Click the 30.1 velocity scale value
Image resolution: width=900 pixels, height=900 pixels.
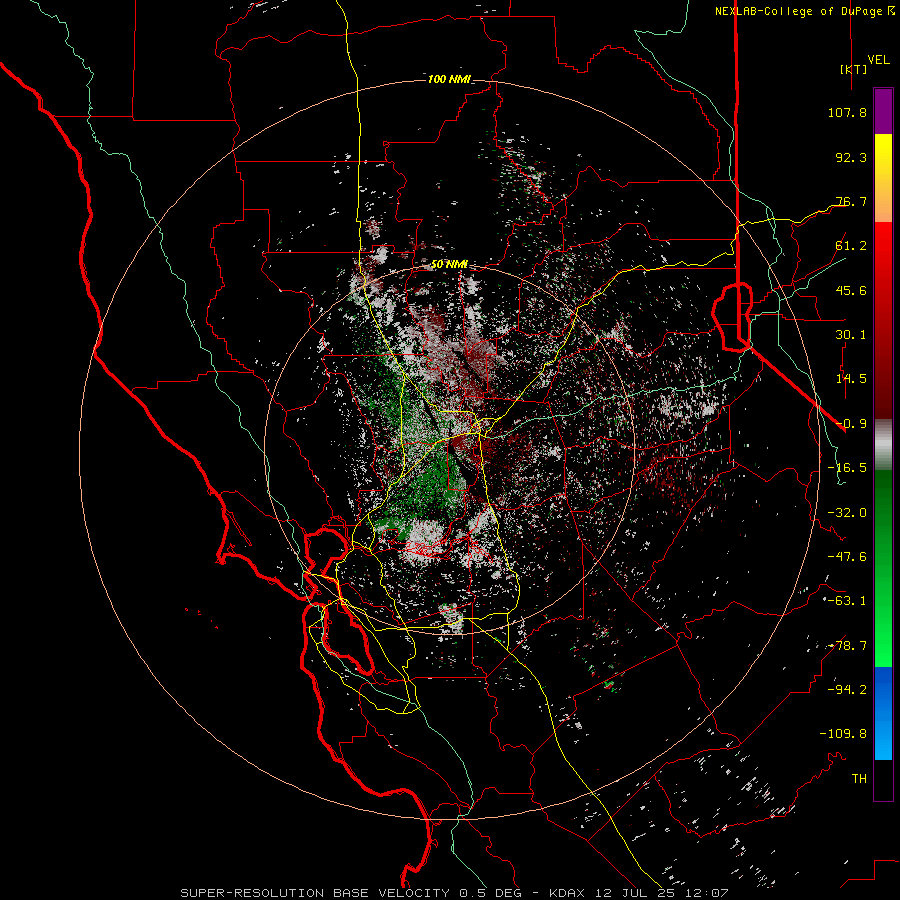pos(851,335)
